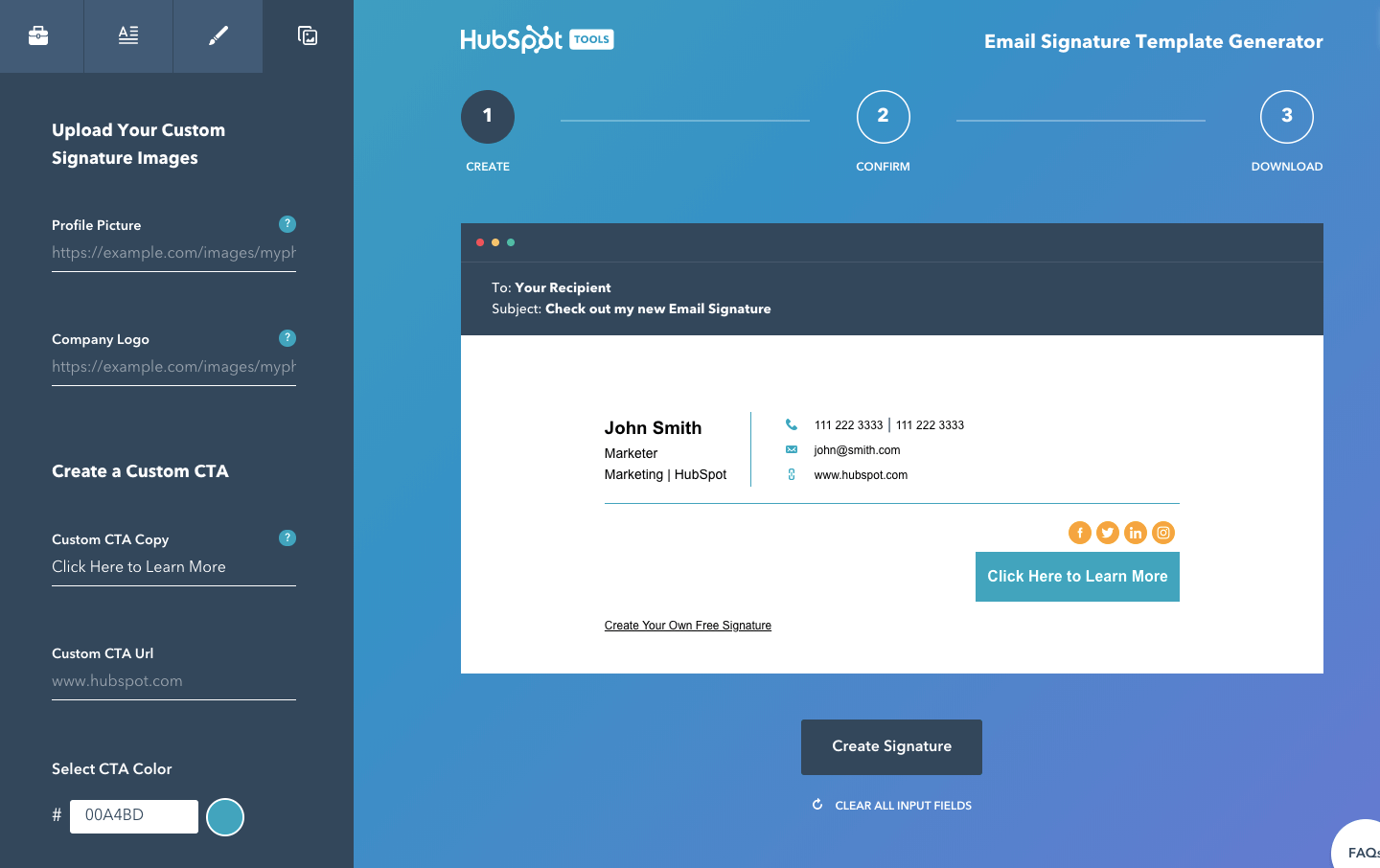Edit the Custom CTA Copy field

point(173,567)
